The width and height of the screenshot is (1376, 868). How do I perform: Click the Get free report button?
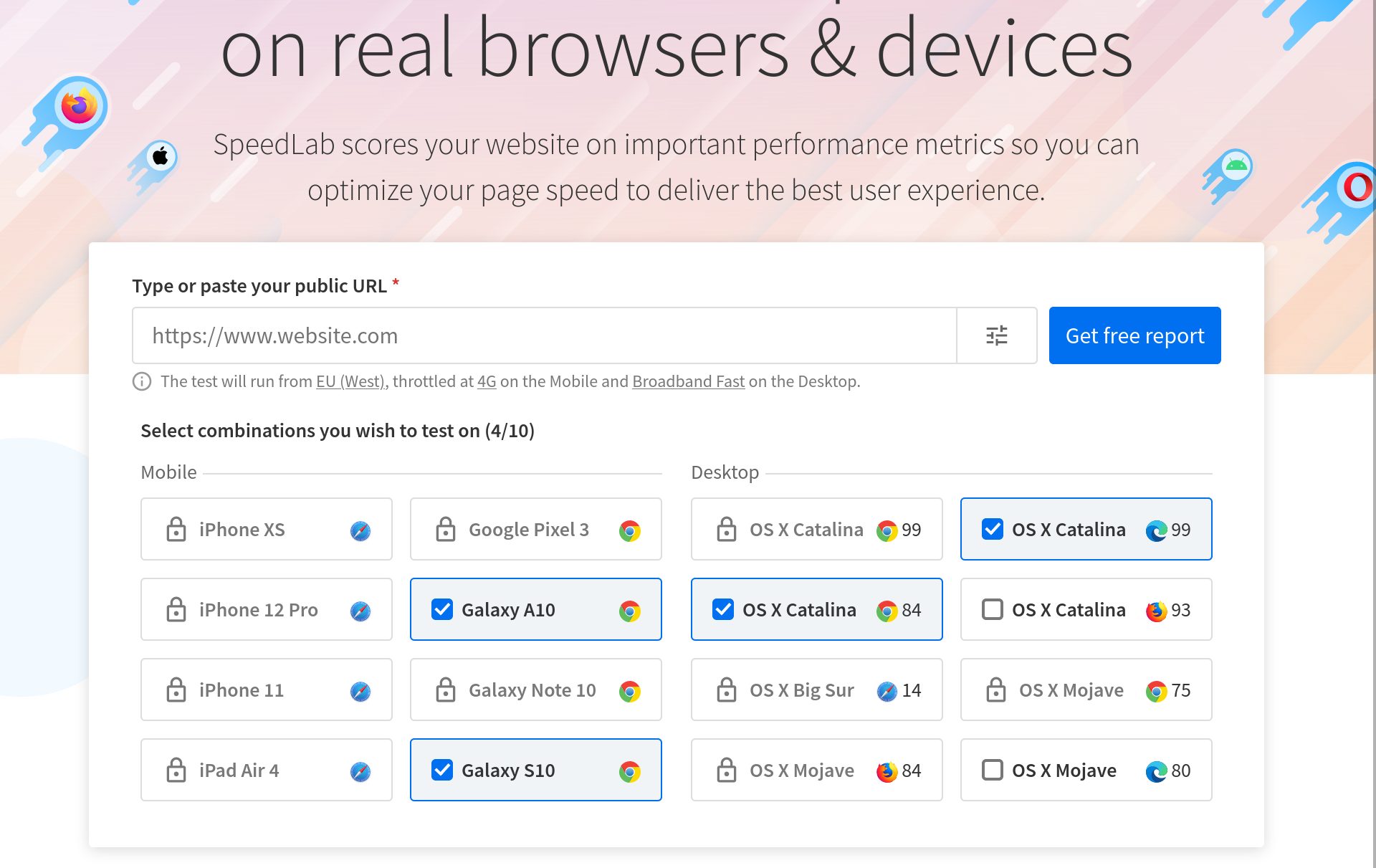(1134, 335)
